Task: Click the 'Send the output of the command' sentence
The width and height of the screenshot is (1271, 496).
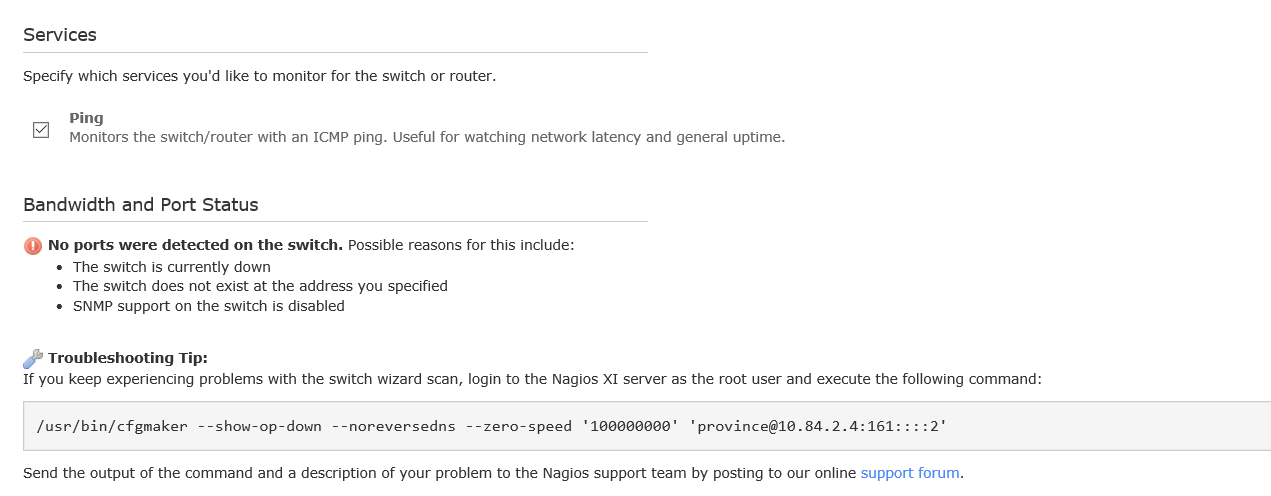Action: [x=440, y=473]
